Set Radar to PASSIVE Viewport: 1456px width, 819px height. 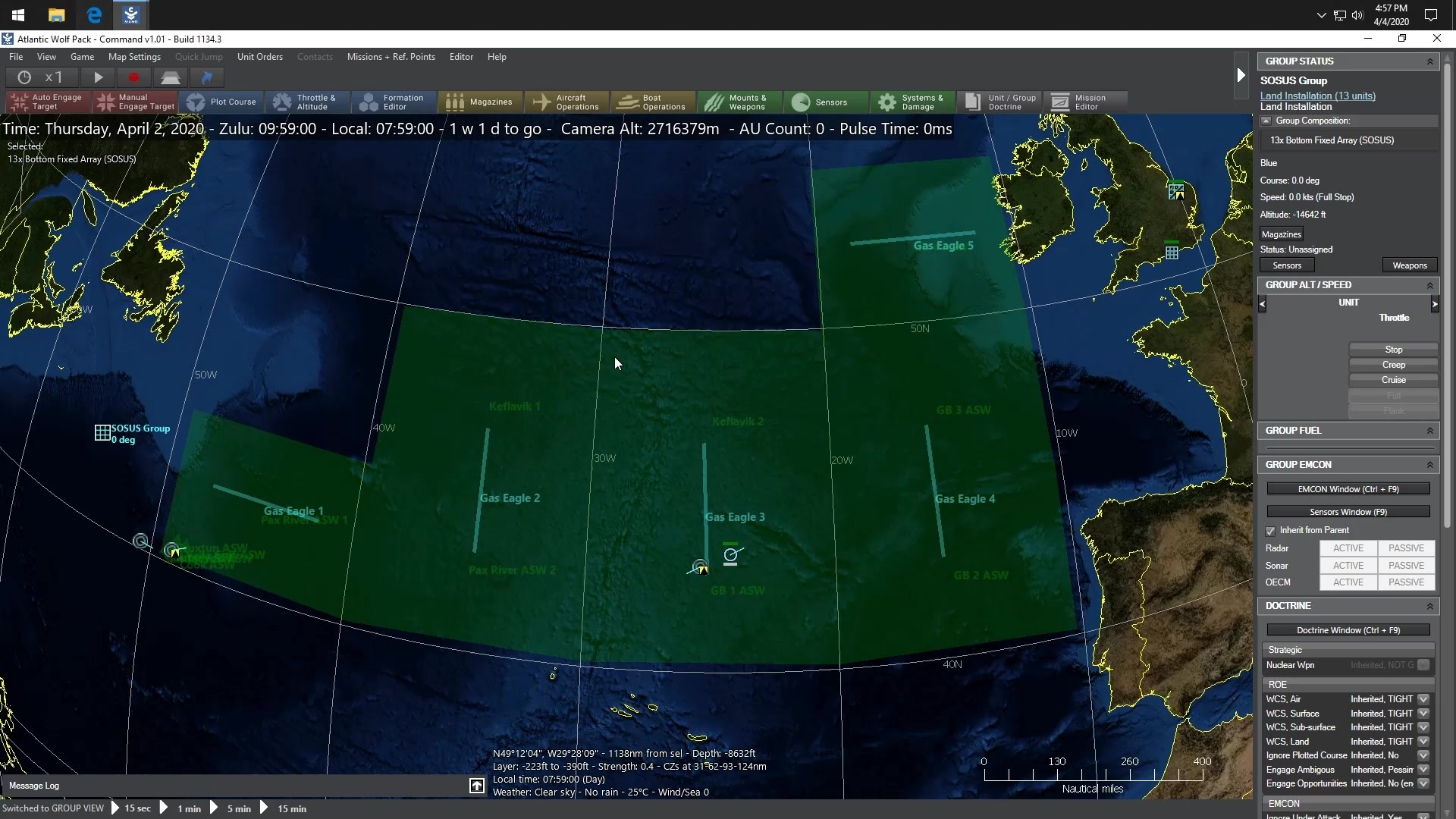tap(1406, 548)
